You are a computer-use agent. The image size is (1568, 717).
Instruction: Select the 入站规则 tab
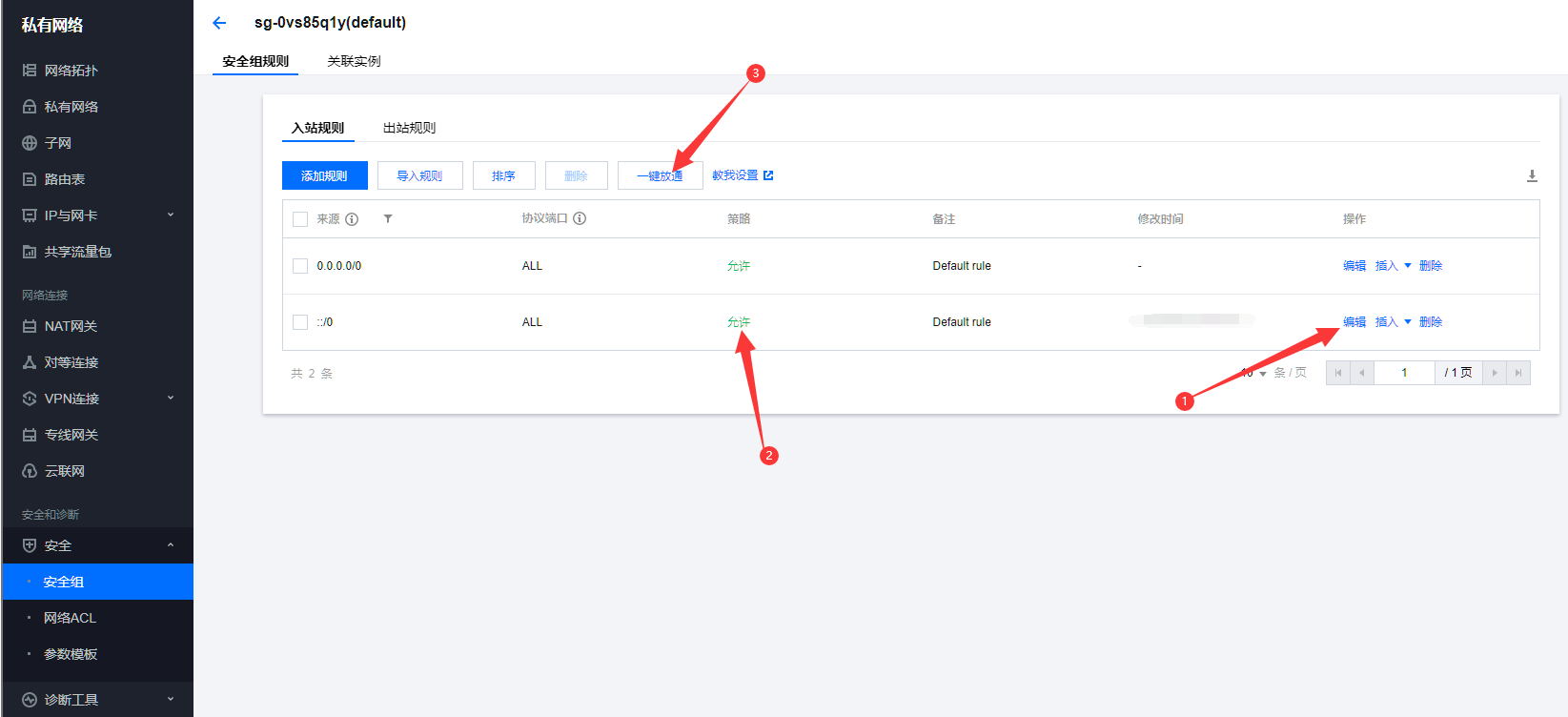pos(318,128)
